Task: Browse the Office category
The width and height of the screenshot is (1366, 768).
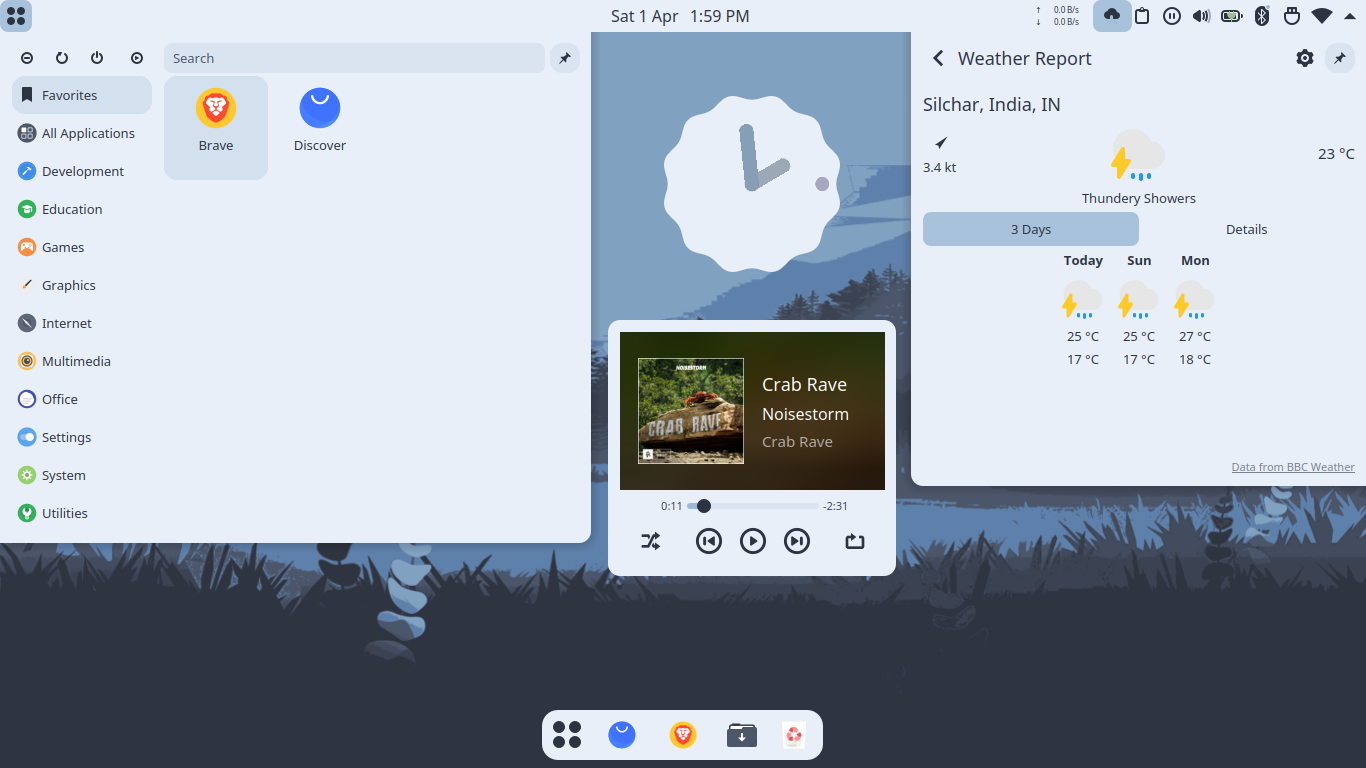Action: point(82,399)
